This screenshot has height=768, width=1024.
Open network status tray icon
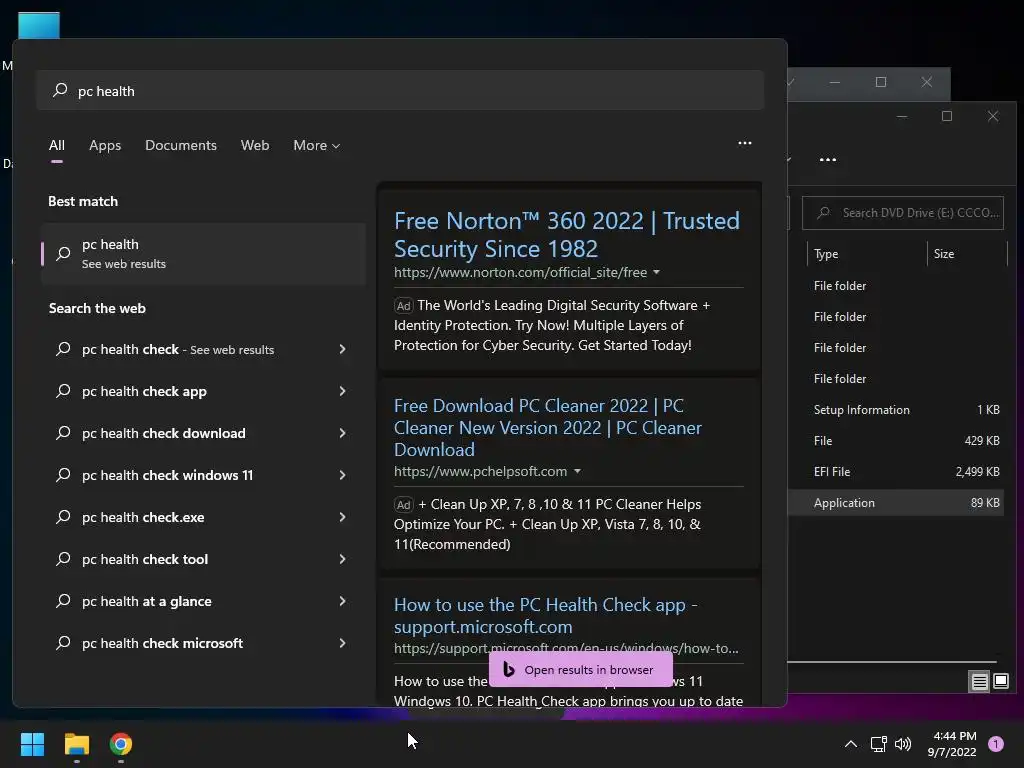pyautogui.click(x=878, y=744)
